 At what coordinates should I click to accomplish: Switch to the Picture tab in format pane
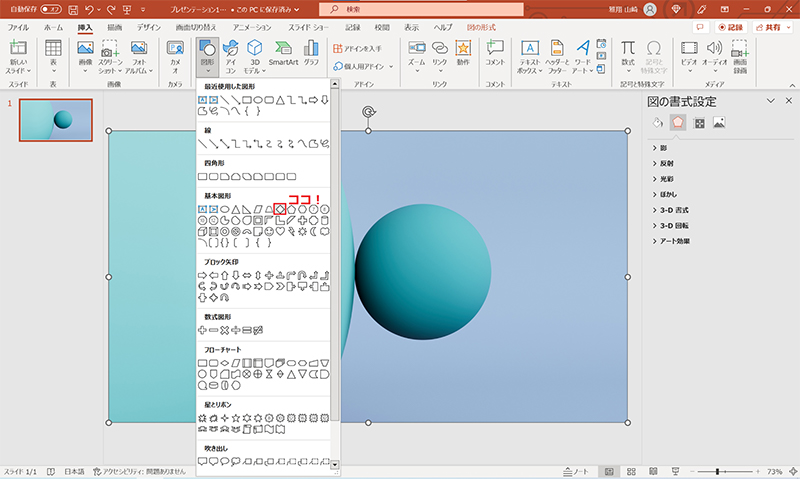[x=719, y=123]
